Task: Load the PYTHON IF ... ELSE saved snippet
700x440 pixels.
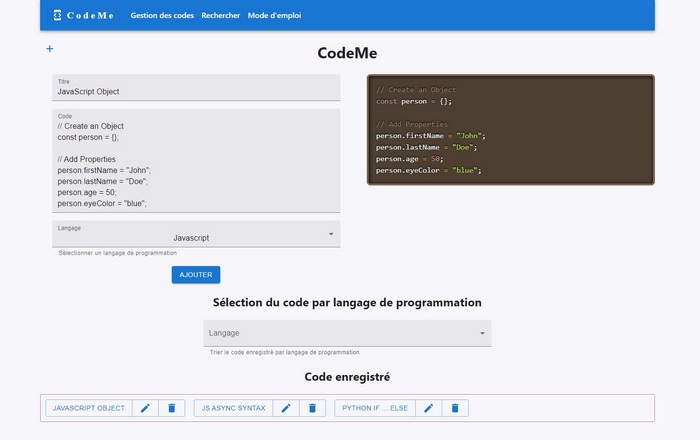Action: point(375,408)
